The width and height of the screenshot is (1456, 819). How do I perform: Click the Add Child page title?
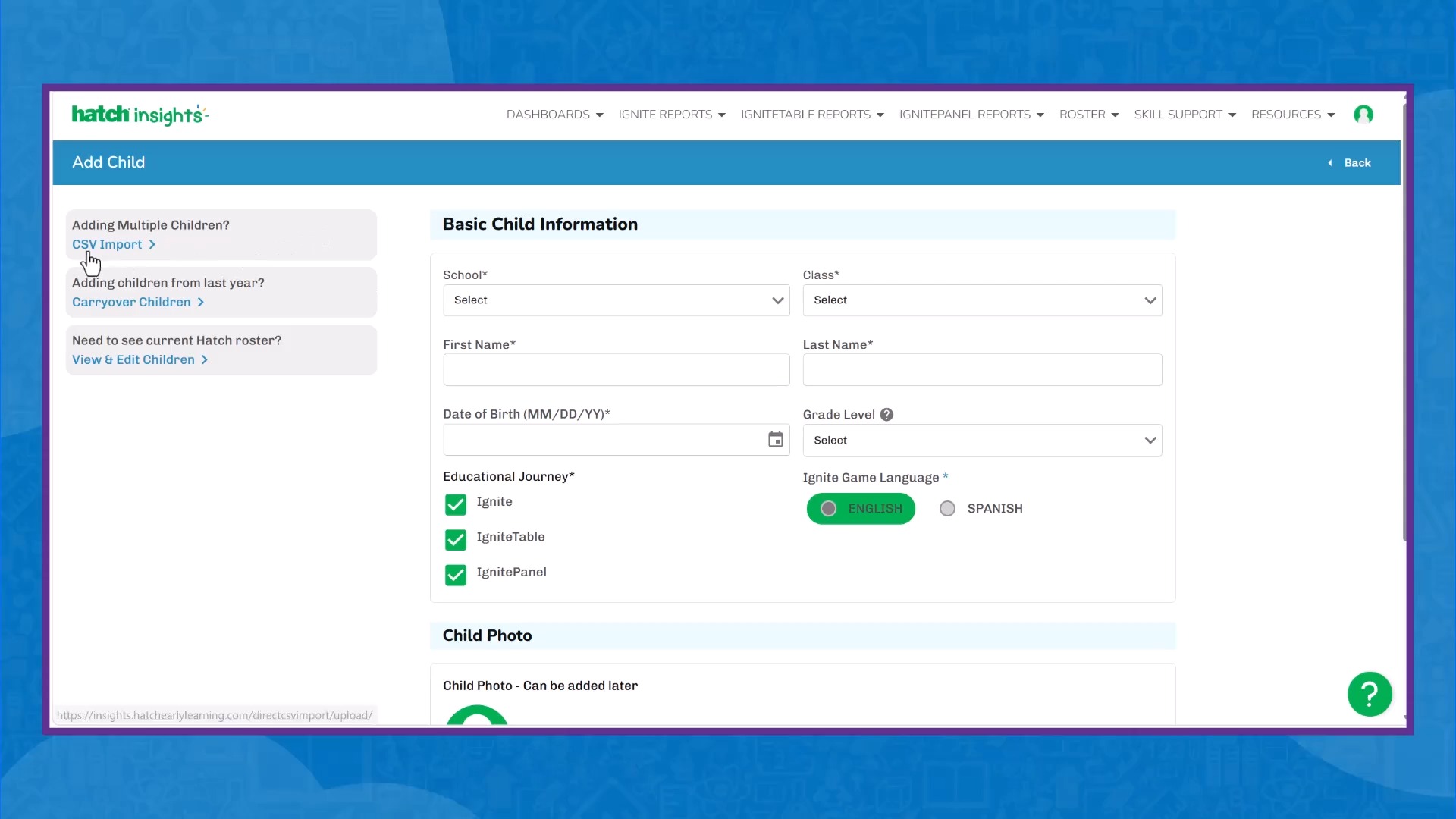(108, 162)
